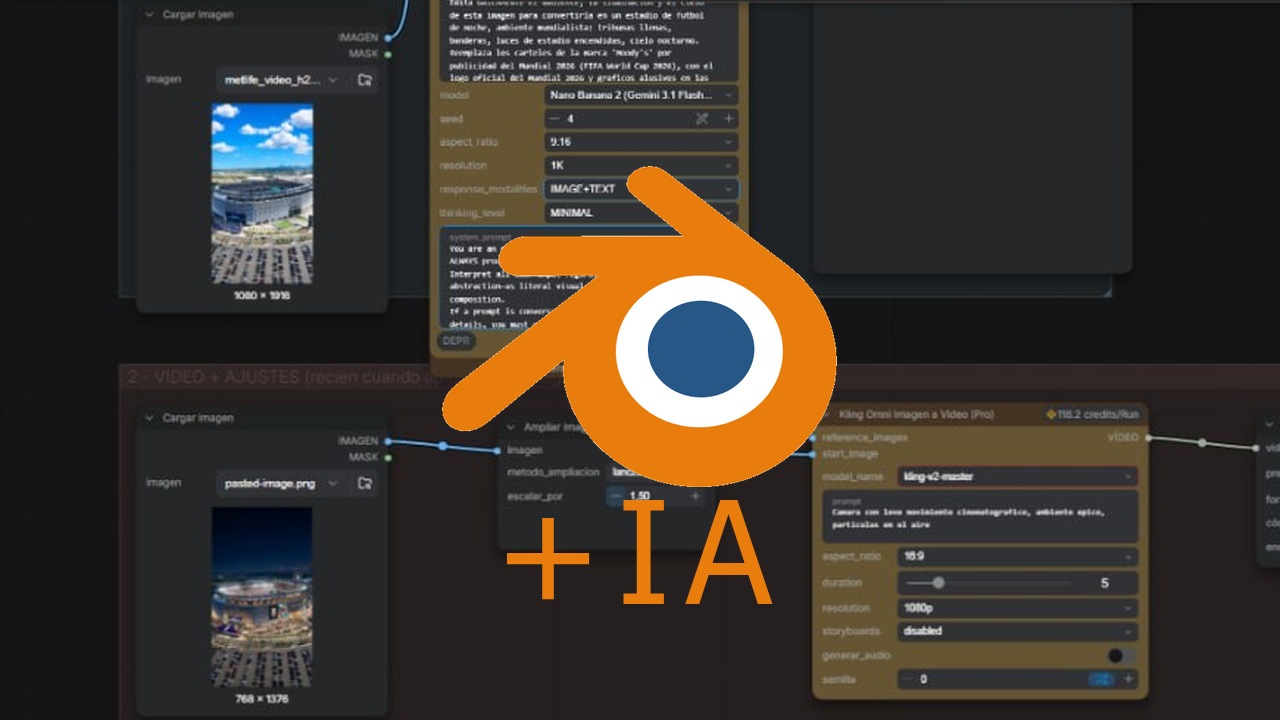Browse files for pasted-image.png
This screenshot has width=1280, height=720.
click(x=365, y=483)
